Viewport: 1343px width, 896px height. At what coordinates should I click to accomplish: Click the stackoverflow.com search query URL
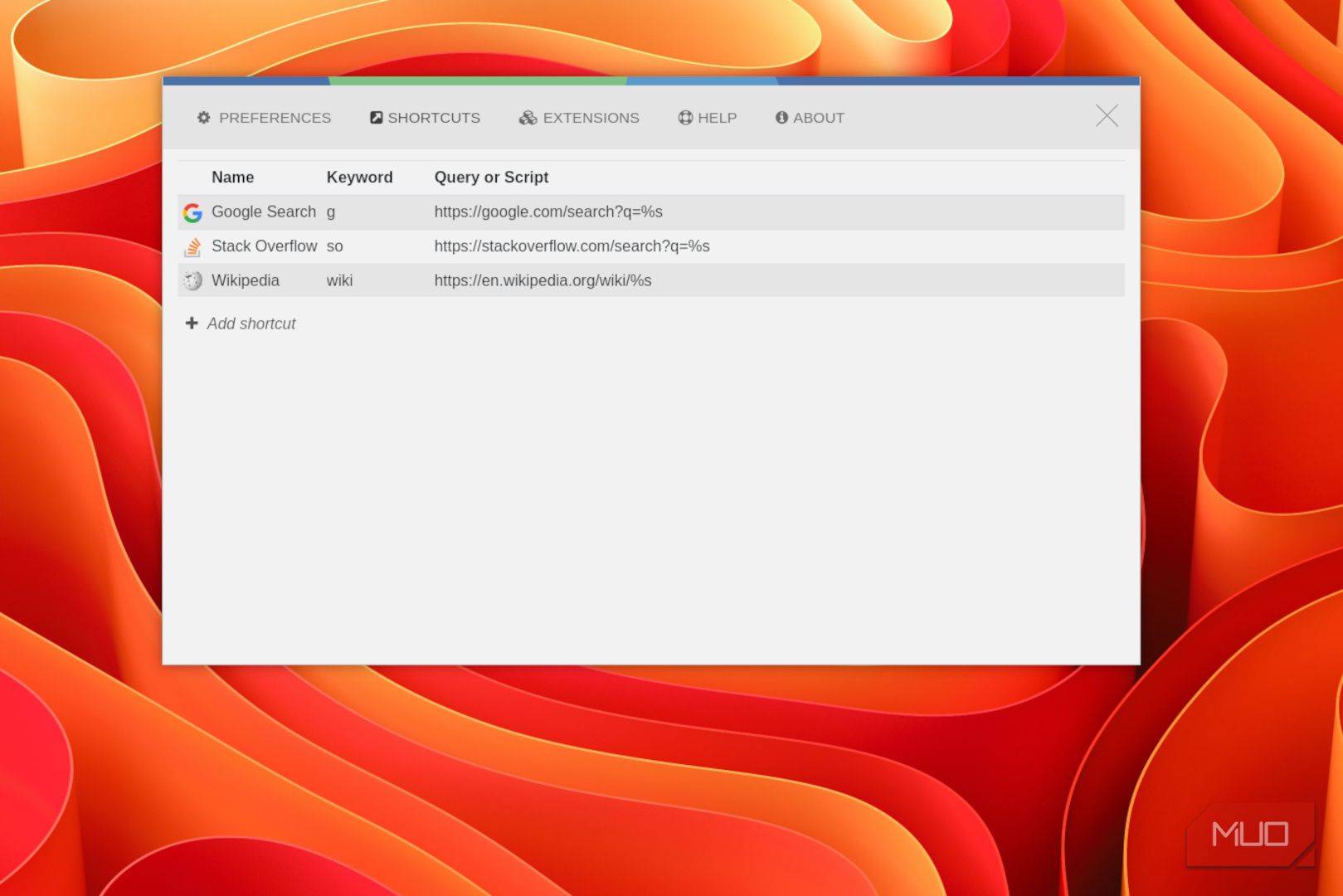(x=572, y=246)
